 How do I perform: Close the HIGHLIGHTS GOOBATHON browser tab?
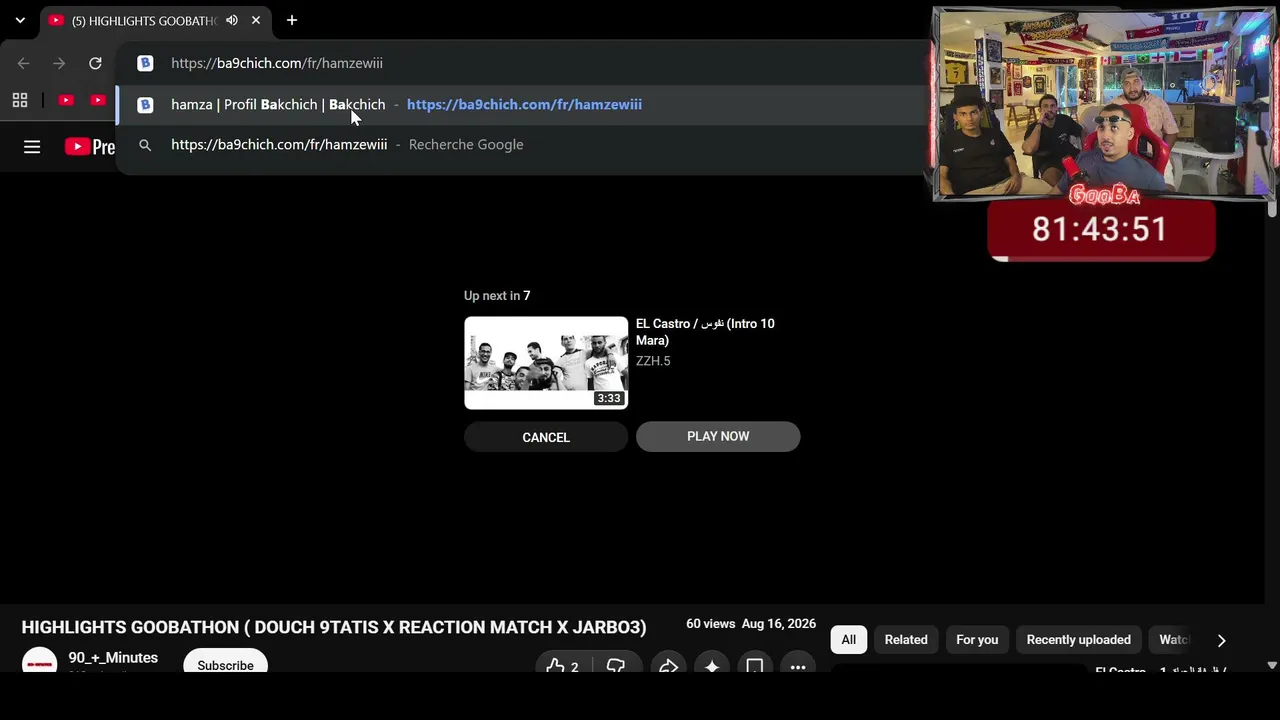click(256, 20)
